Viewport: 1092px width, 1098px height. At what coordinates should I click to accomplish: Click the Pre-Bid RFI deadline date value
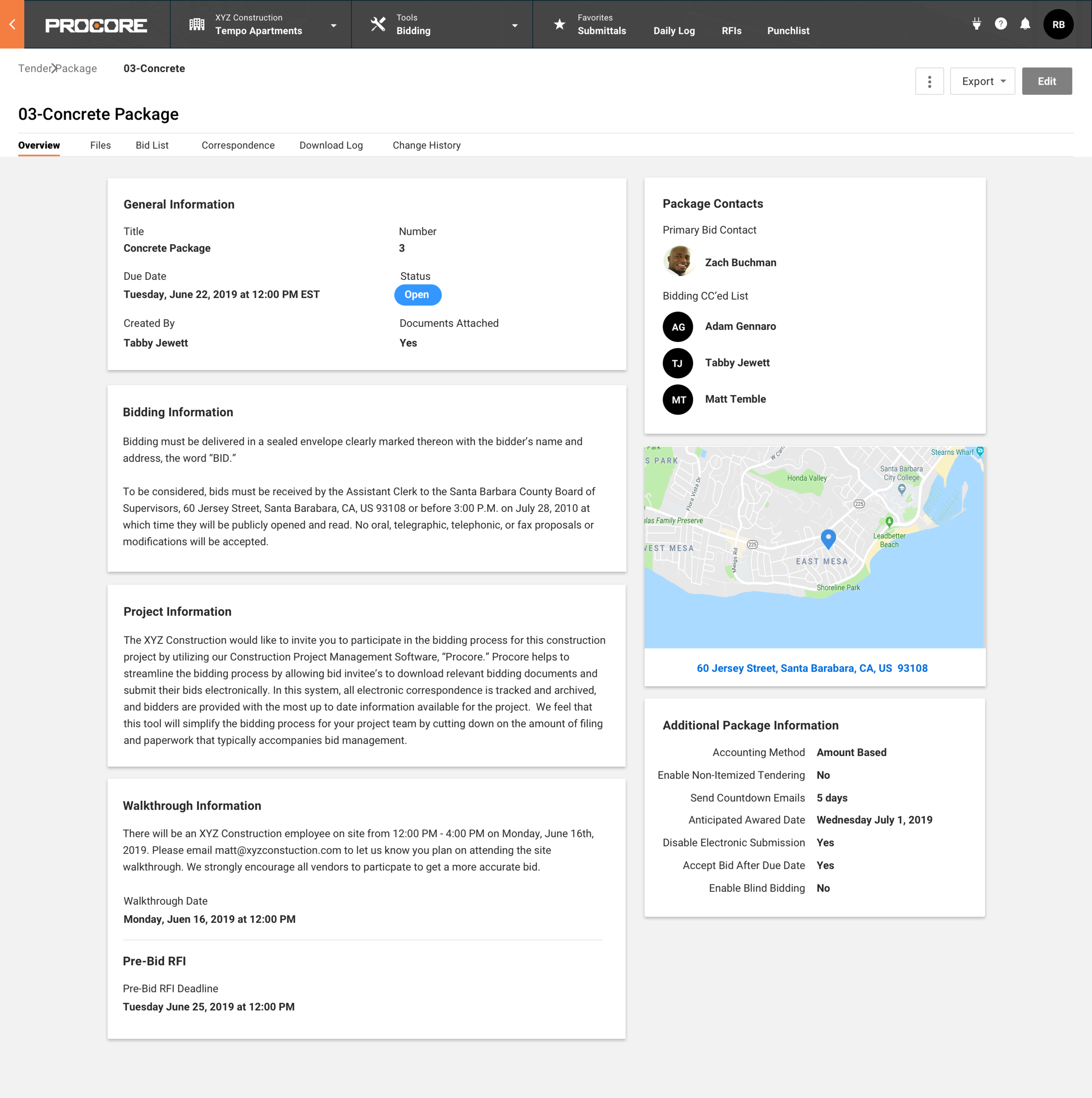(x=209, y=1007)
